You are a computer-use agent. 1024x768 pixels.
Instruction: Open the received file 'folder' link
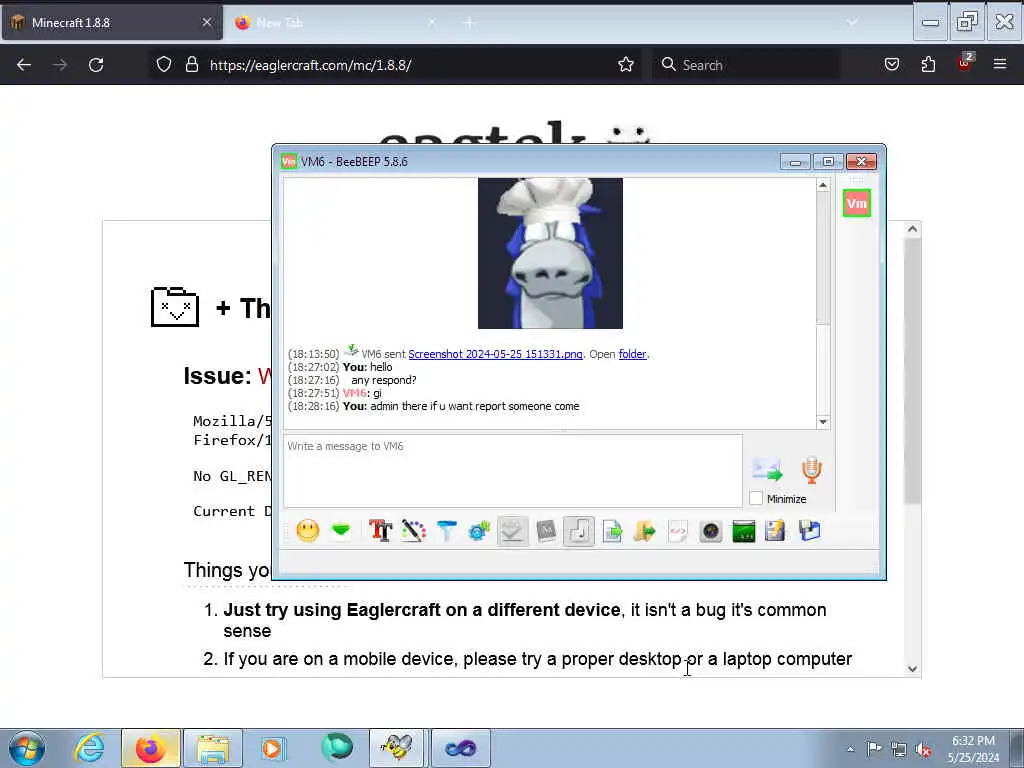tap(632, 354)
